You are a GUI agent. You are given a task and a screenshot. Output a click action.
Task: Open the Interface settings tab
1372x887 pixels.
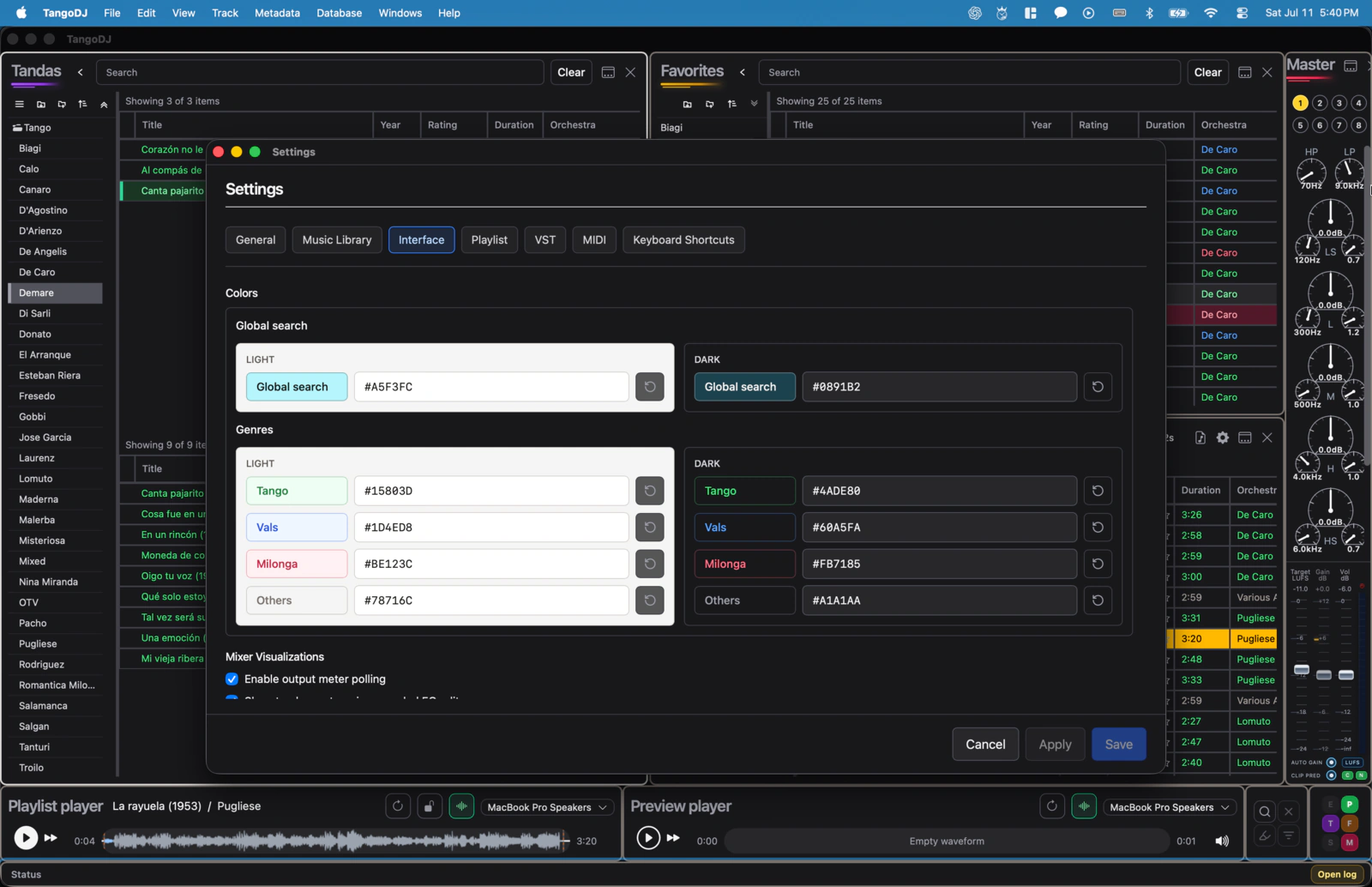coord(421,240)
